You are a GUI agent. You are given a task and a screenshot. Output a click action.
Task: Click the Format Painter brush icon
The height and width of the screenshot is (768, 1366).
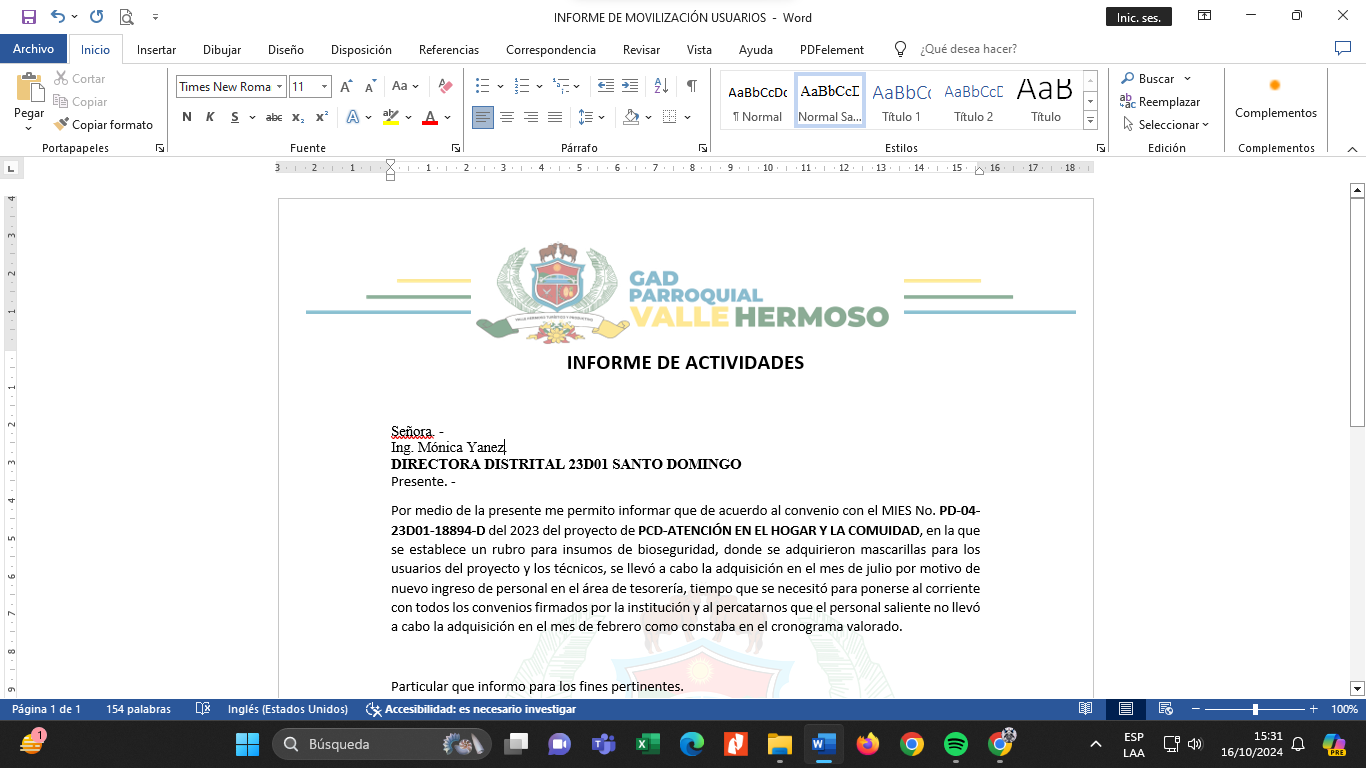click(62, 125)
